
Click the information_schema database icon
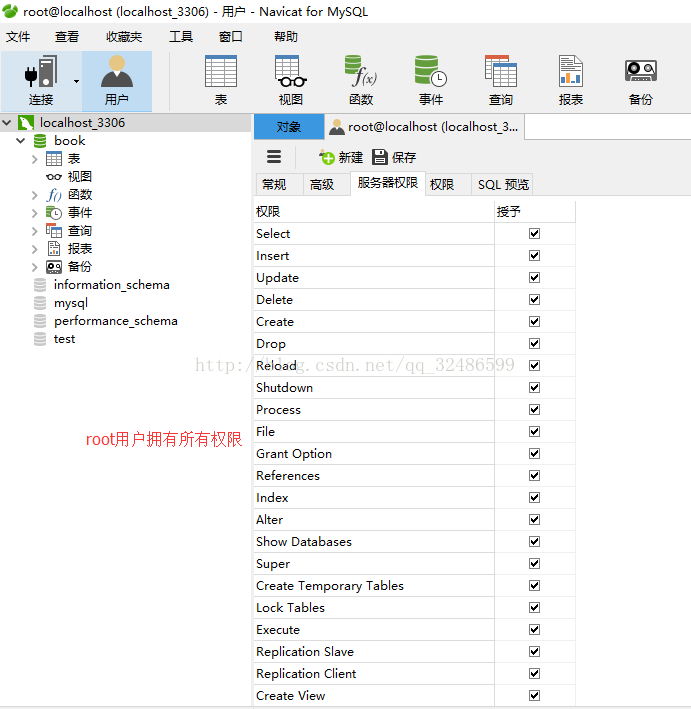(40, 285)
